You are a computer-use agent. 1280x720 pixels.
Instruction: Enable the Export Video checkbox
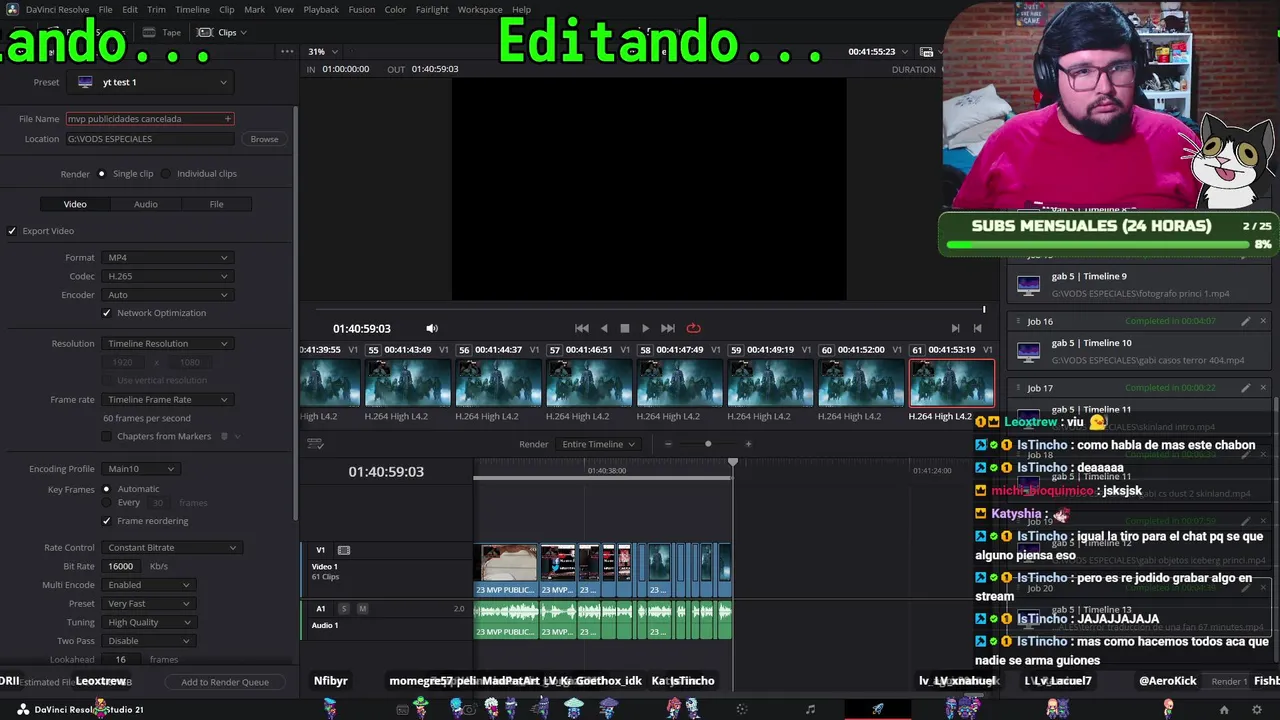click(12, 231)
